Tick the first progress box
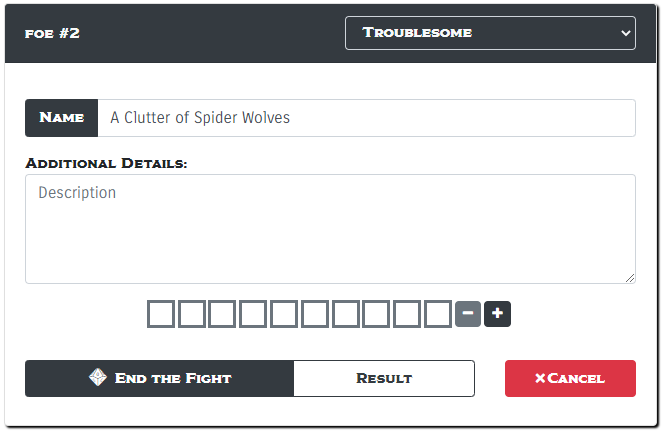 click(x=161, y=314)
